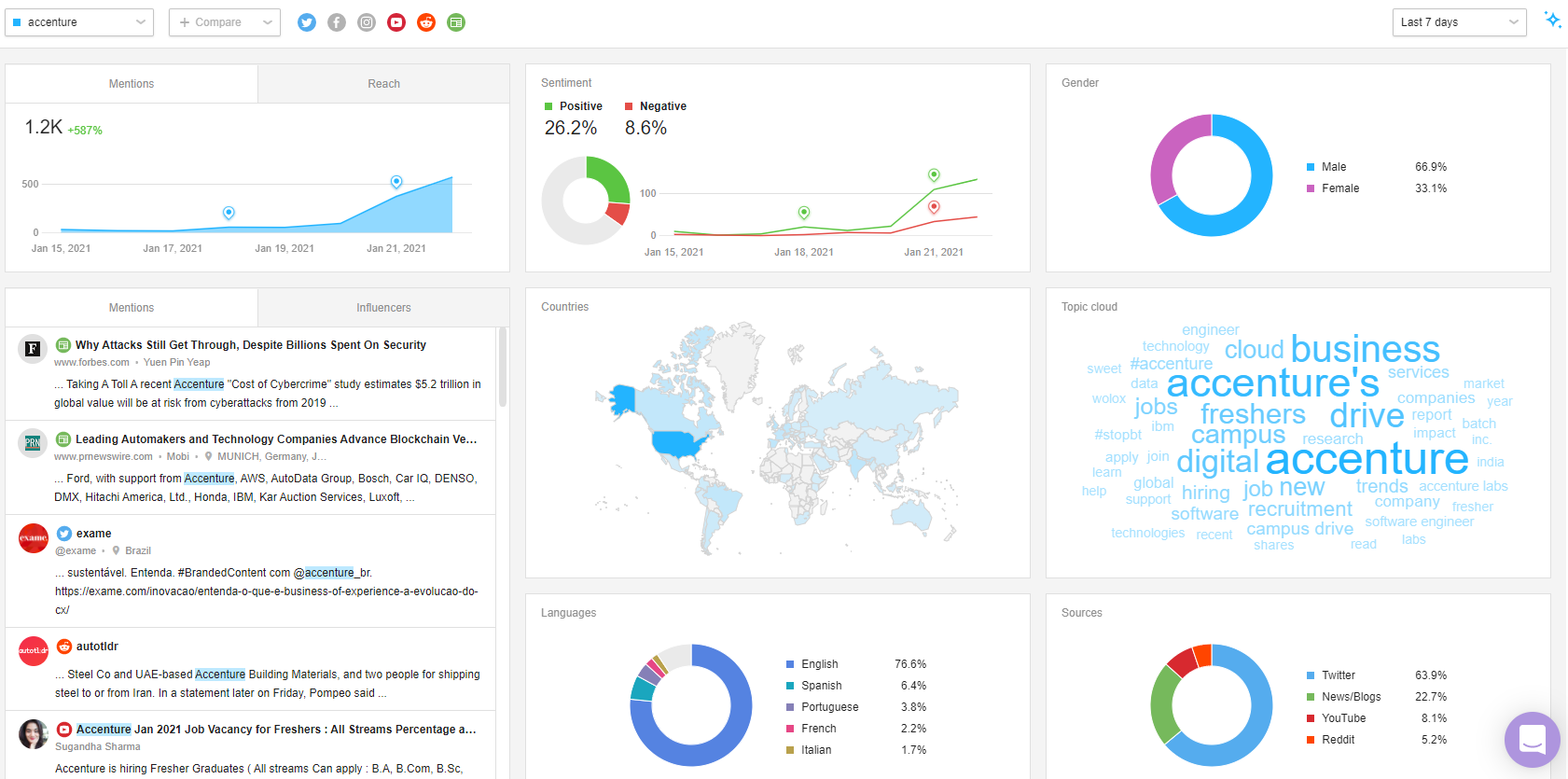
Task: Click the English language legend entry
Action: (x=856, y=664)
